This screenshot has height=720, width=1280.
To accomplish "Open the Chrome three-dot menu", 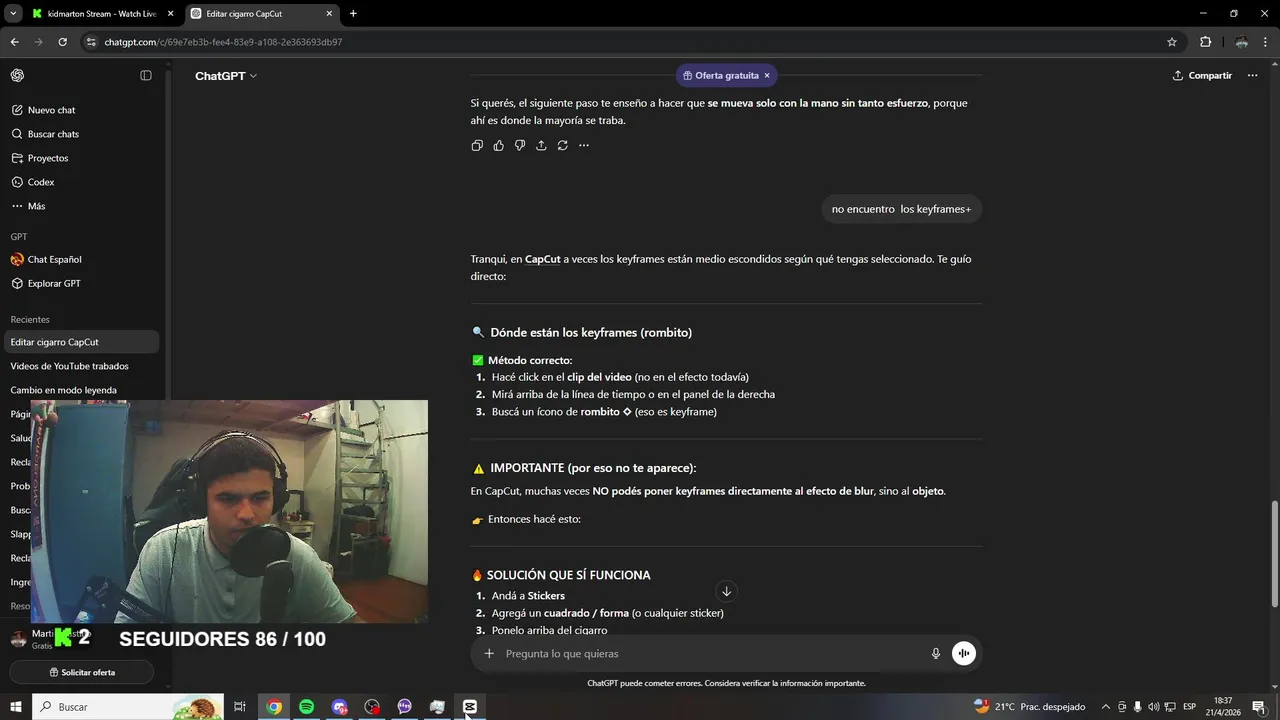I will click(1266, 42).
